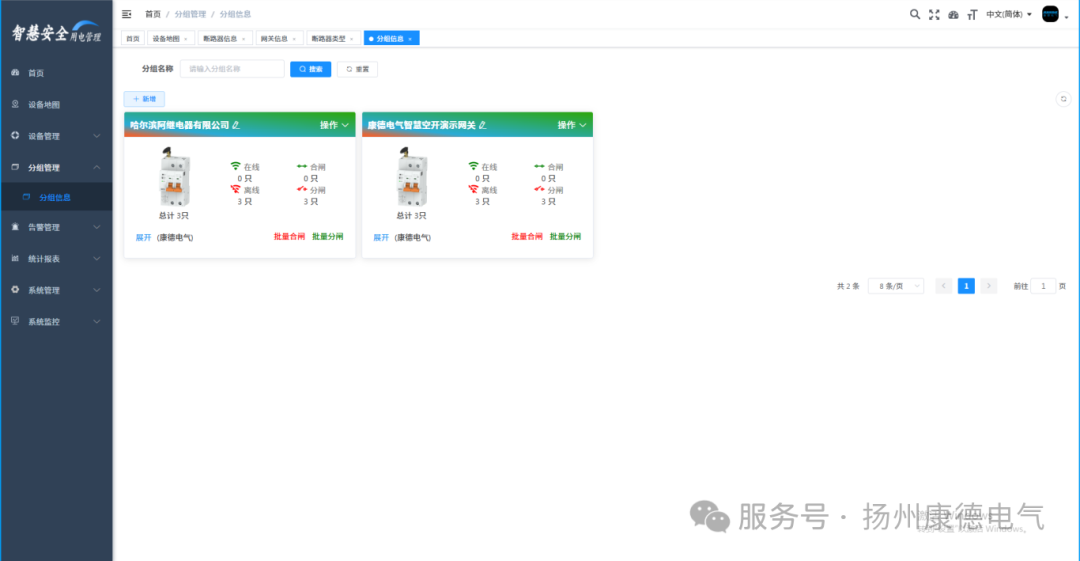This screenshot has width=1080, height=561.
Task: Expand 统计报表 in the sidebar
Action: (x=56, y=258)
